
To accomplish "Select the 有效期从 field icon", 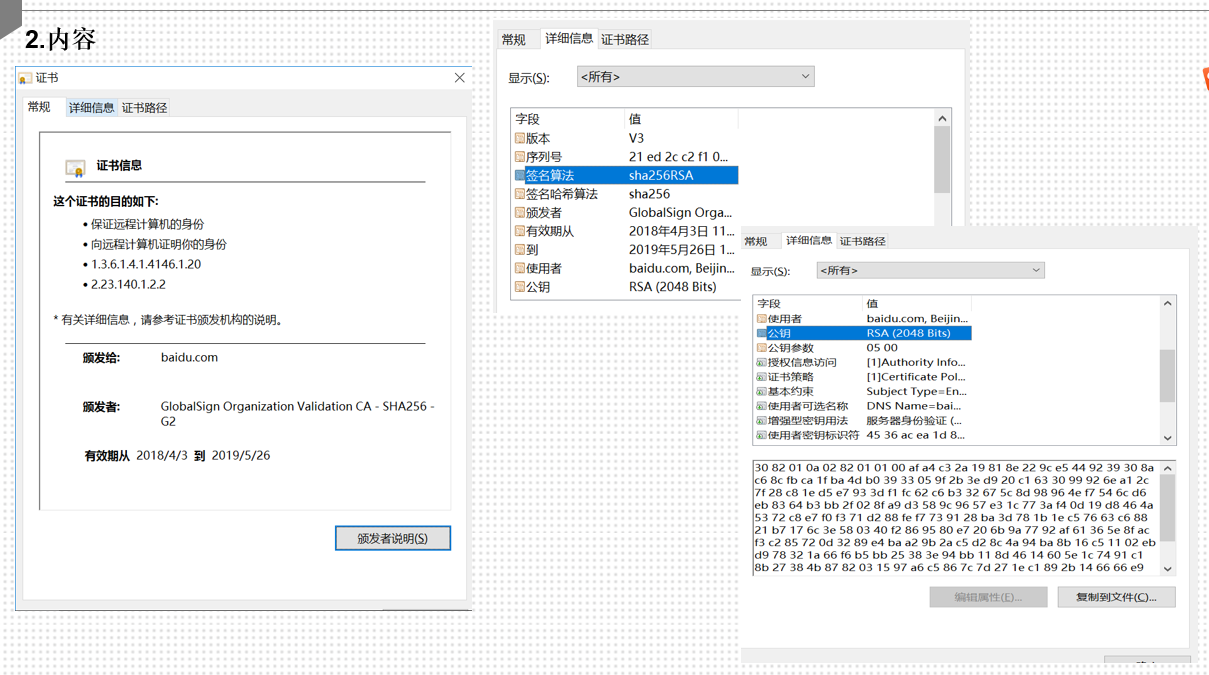I will click(520, 231).
